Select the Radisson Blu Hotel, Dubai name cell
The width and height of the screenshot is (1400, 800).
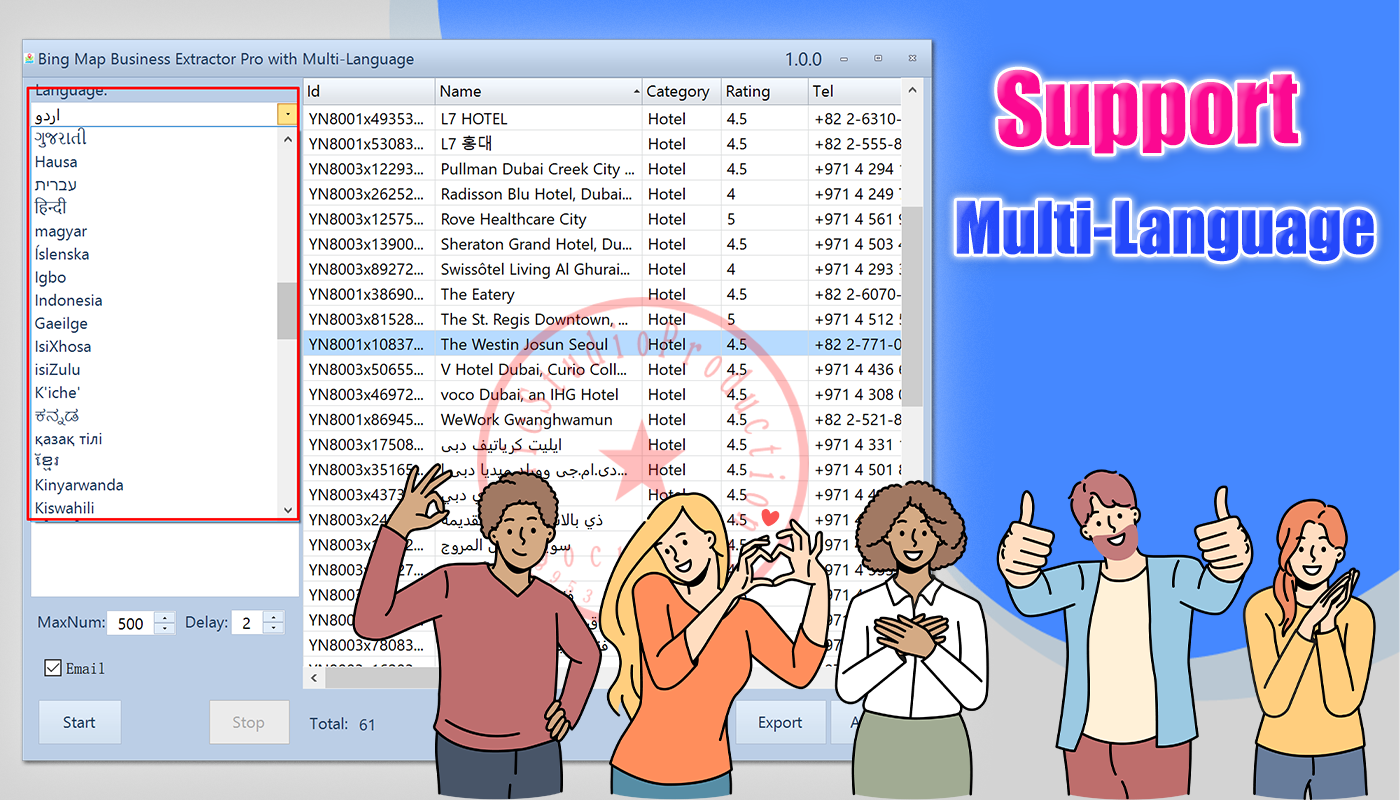[x=536, y=194]
